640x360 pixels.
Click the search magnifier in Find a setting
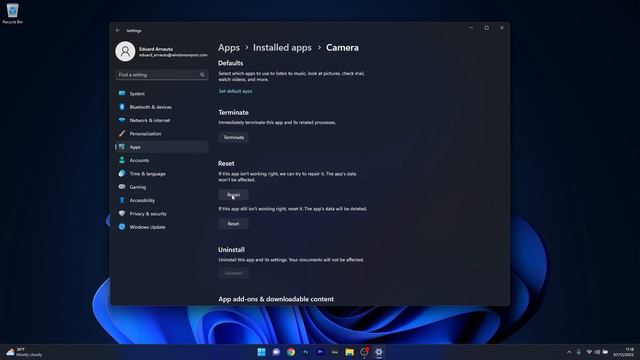pyautogui.click(x=202, y=75)
